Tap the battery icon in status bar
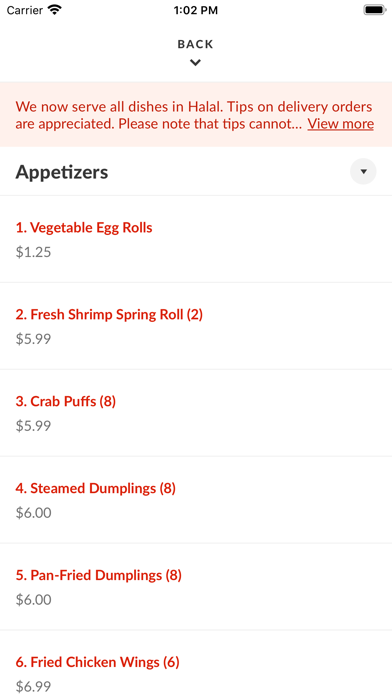This screenshot has width=392, height=696. click(375, 10)
